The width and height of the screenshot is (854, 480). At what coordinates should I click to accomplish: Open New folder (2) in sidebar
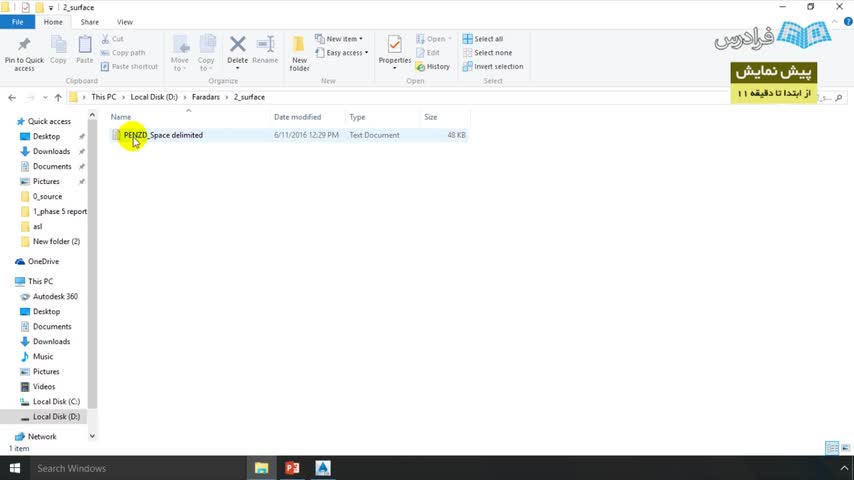[56, 241]
